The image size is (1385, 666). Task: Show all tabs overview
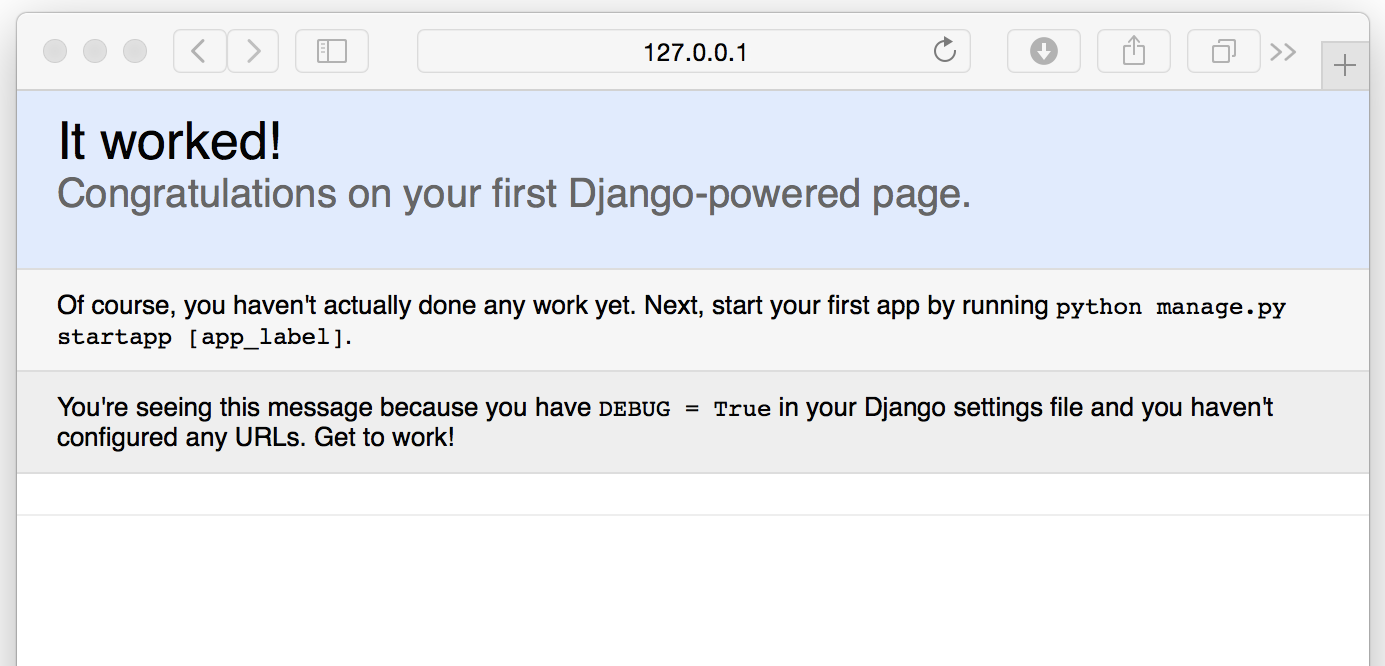point(1224,51)
